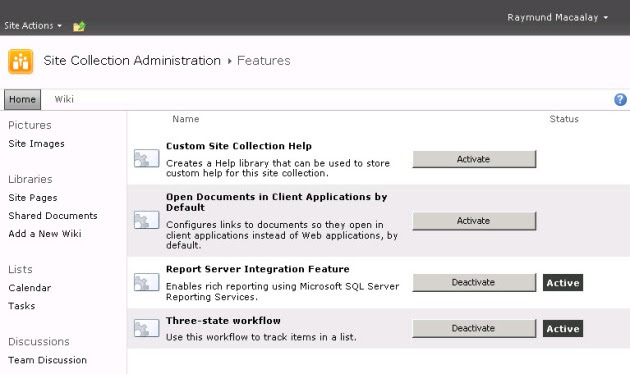Expand the Raymund Macaalay user menu
630x374 pixels.
click(557, 17)
